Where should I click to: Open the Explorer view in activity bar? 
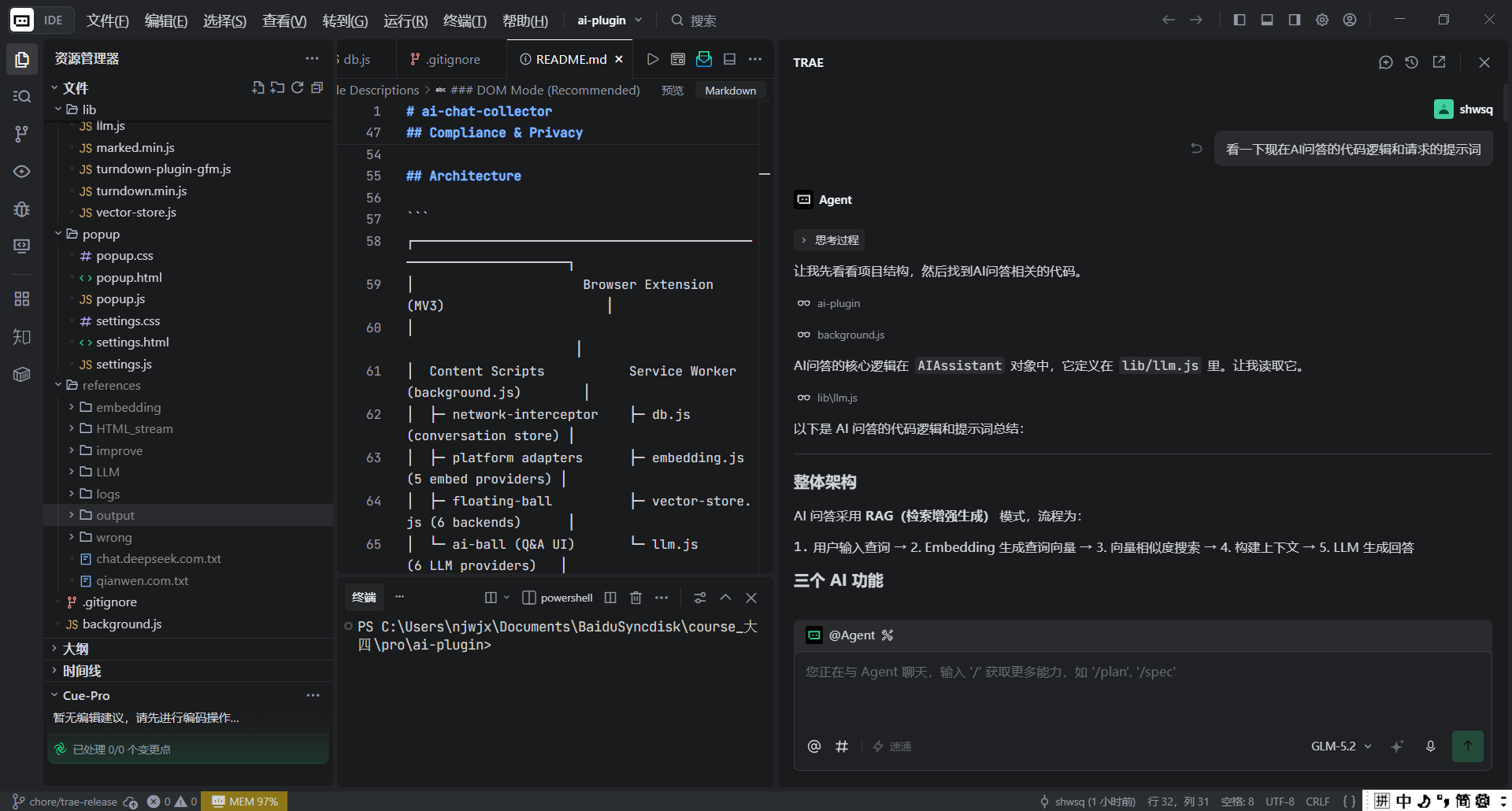coord(22,59)
